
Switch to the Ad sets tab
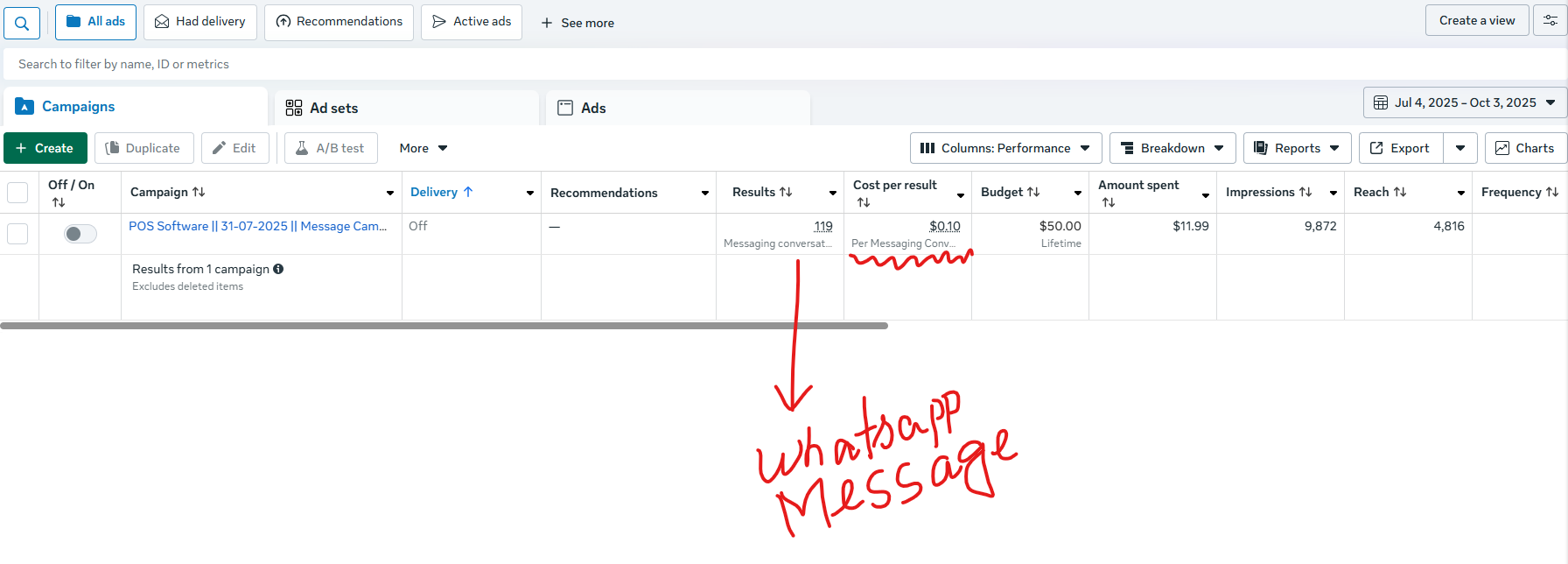click(333, 108)
